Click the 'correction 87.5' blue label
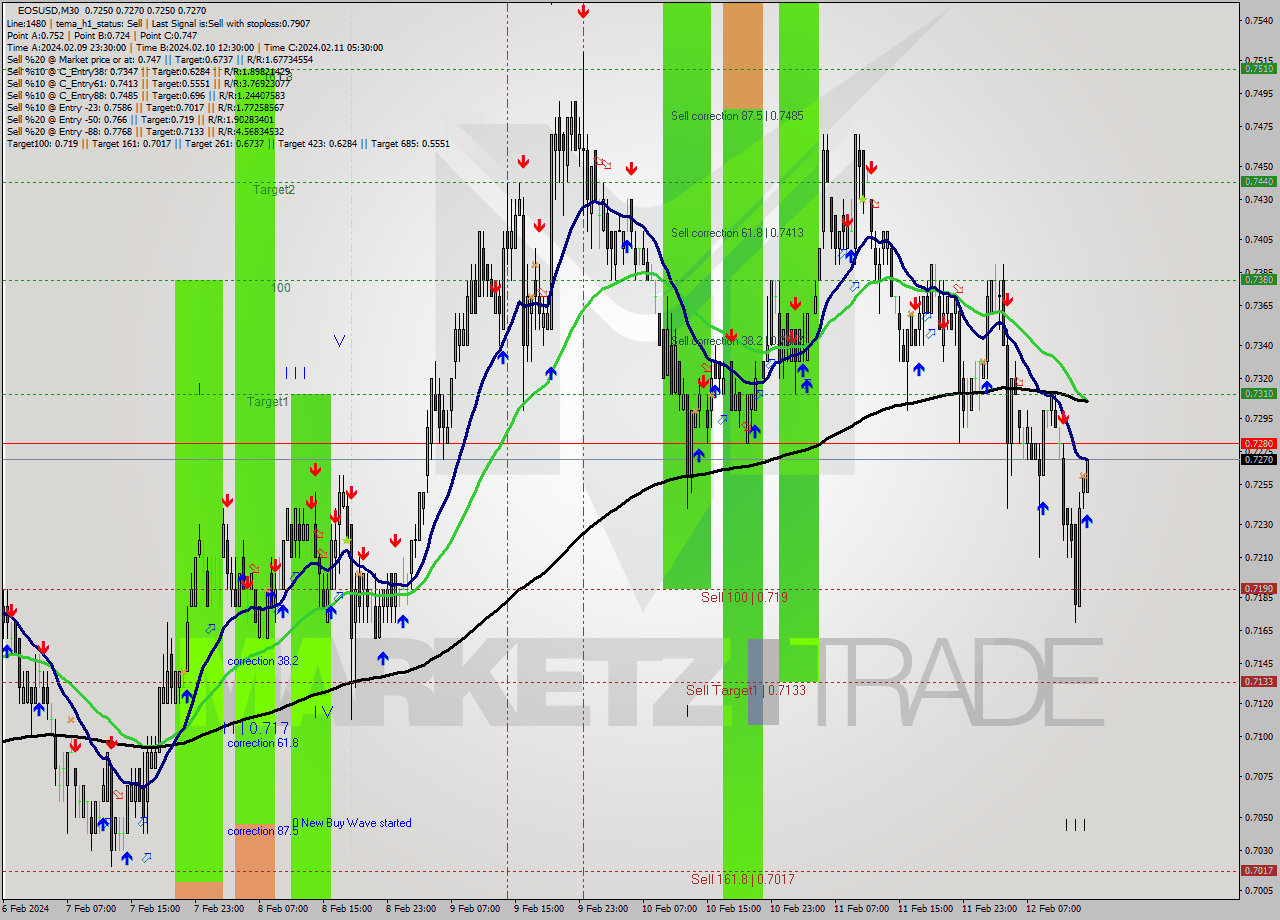 (x=262, y=831)
